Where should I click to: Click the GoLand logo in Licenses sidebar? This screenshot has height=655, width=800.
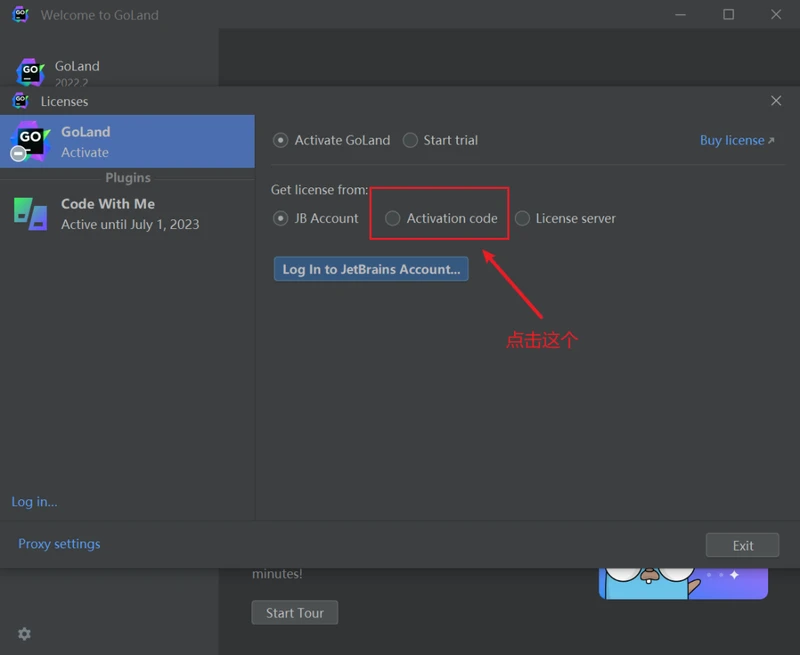click(29, 141)
